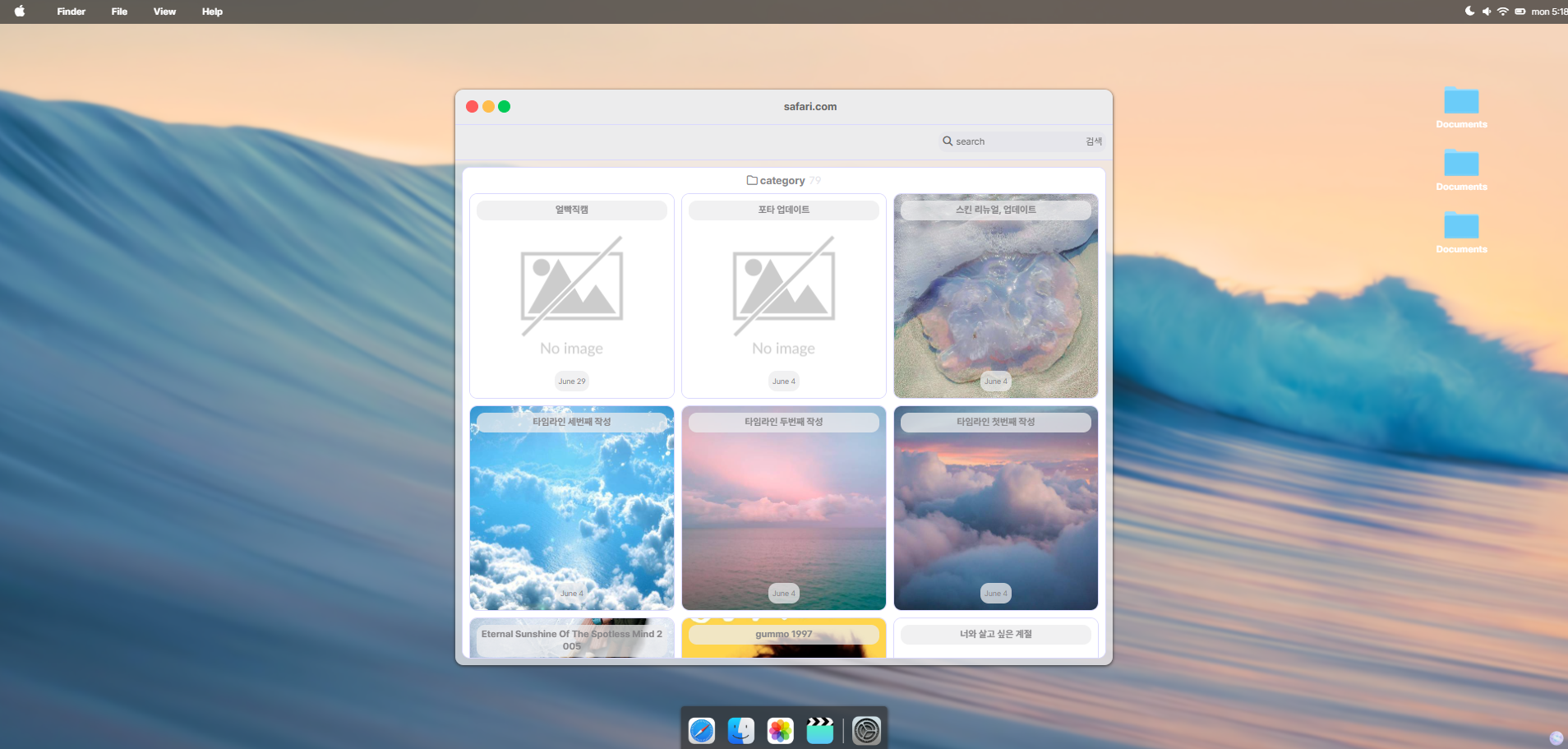Click the folder icon beside category
Image resolution: width=1568 pixels, height=749 pixels.
[x=752, y=180]
